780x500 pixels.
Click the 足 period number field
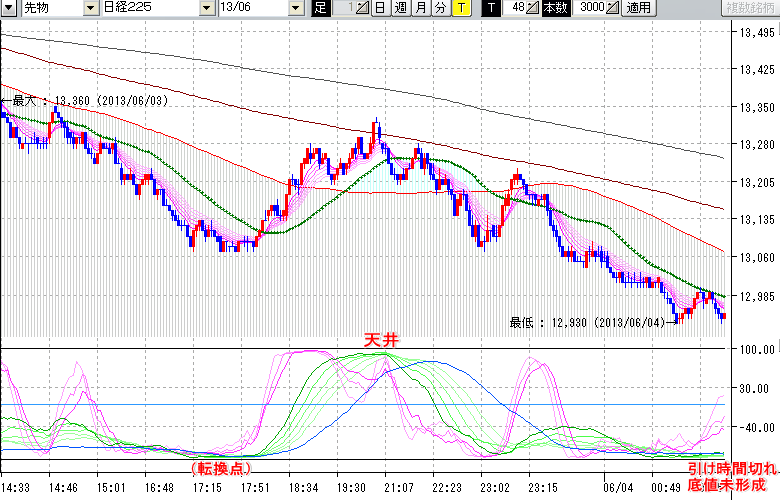pos(344,8)
